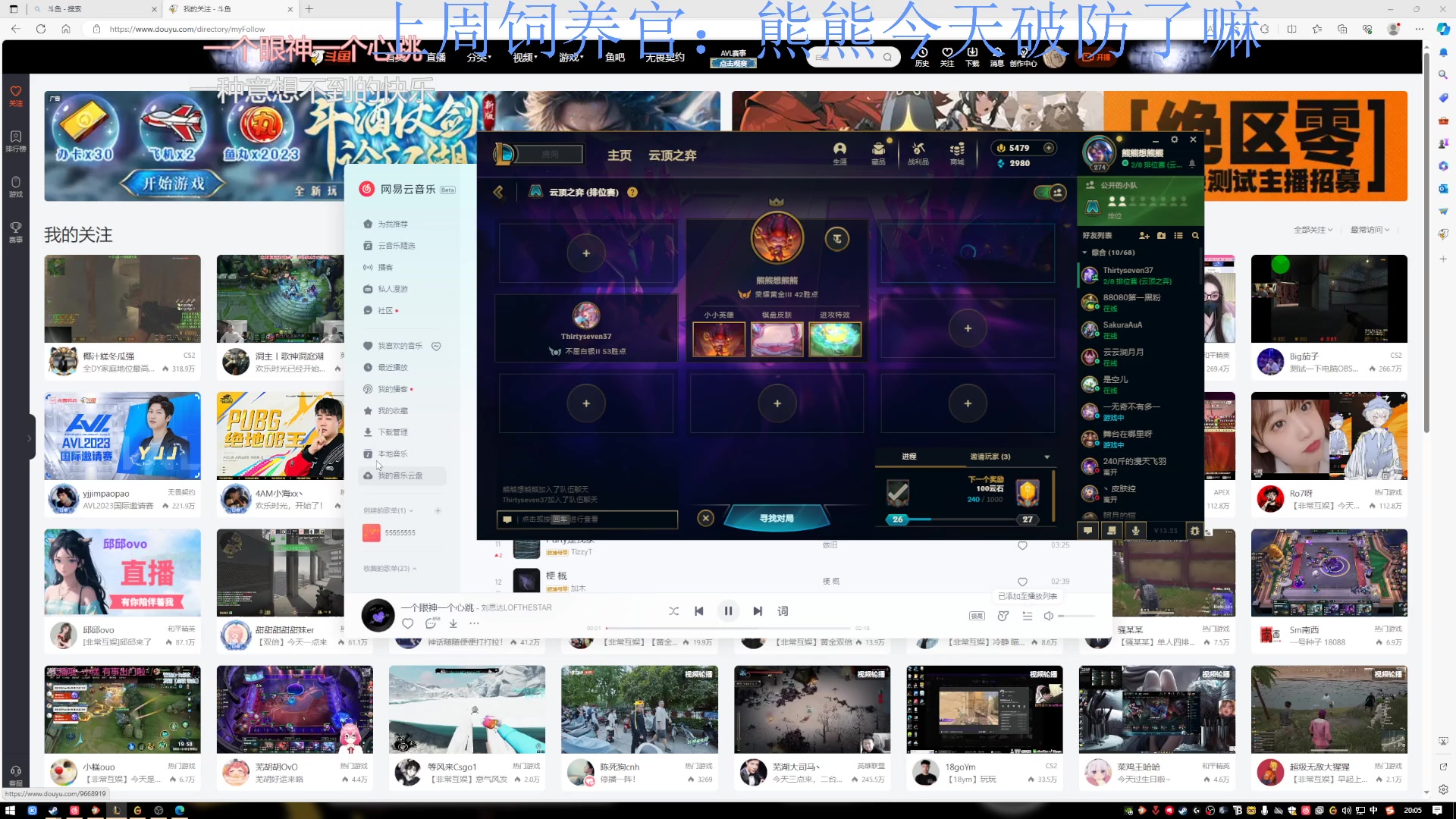
Task: Seek in the song progress bar
Action: pos(728,629)
